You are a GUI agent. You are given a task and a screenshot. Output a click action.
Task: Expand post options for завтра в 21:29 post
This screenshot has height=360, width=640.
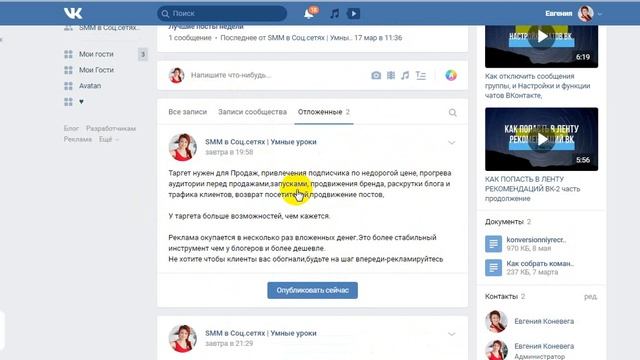[451, 334]
